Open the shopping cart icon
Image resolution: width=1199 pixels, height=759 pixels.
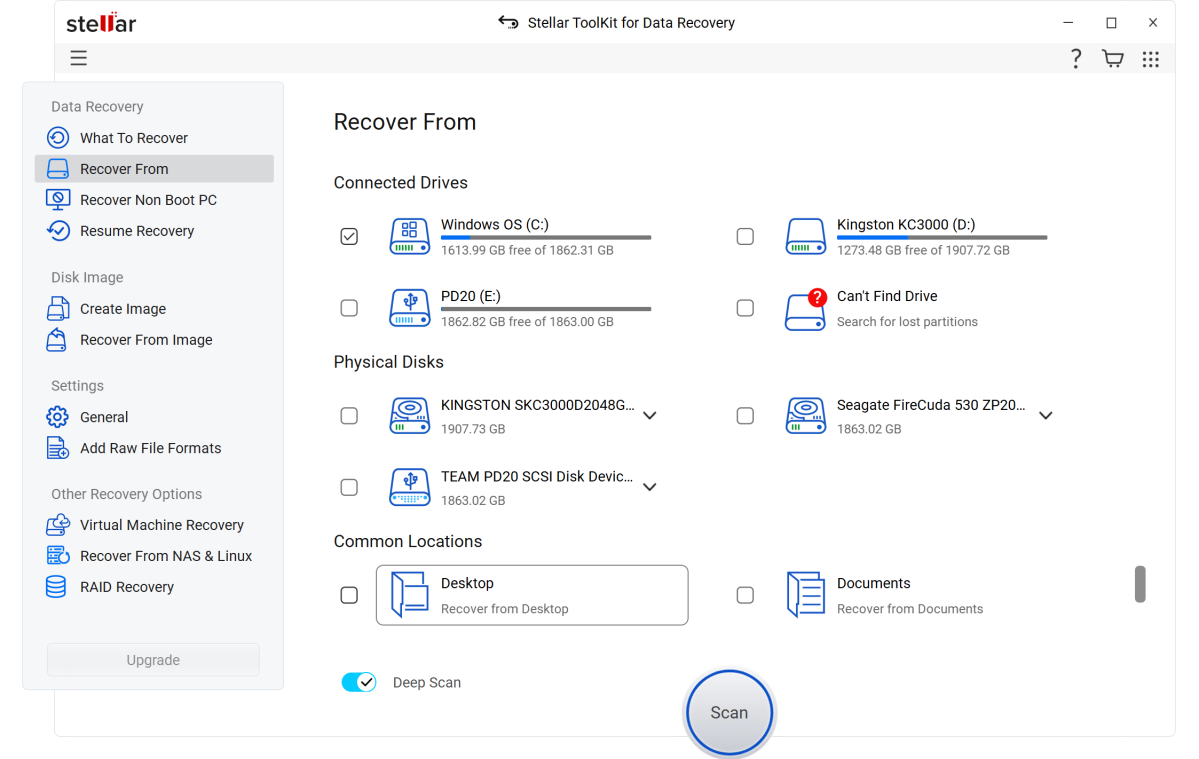(1112, 59)
